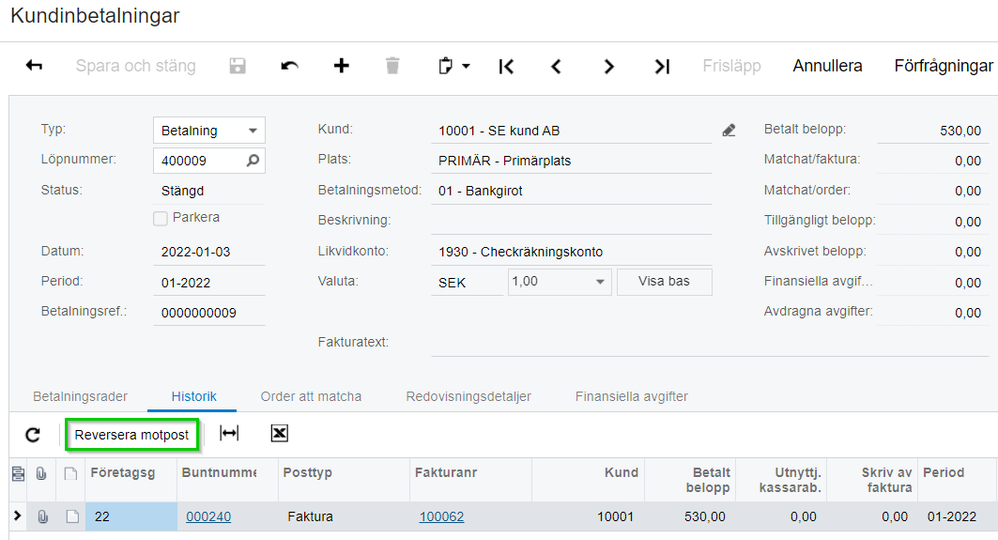Open note icon for row 000240
998x540 pixels.
[x=72, y=516]
